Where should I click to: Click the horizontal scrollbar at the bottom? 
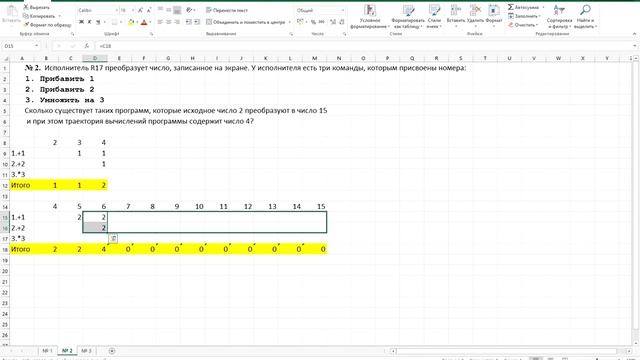(x=506, y=351)
